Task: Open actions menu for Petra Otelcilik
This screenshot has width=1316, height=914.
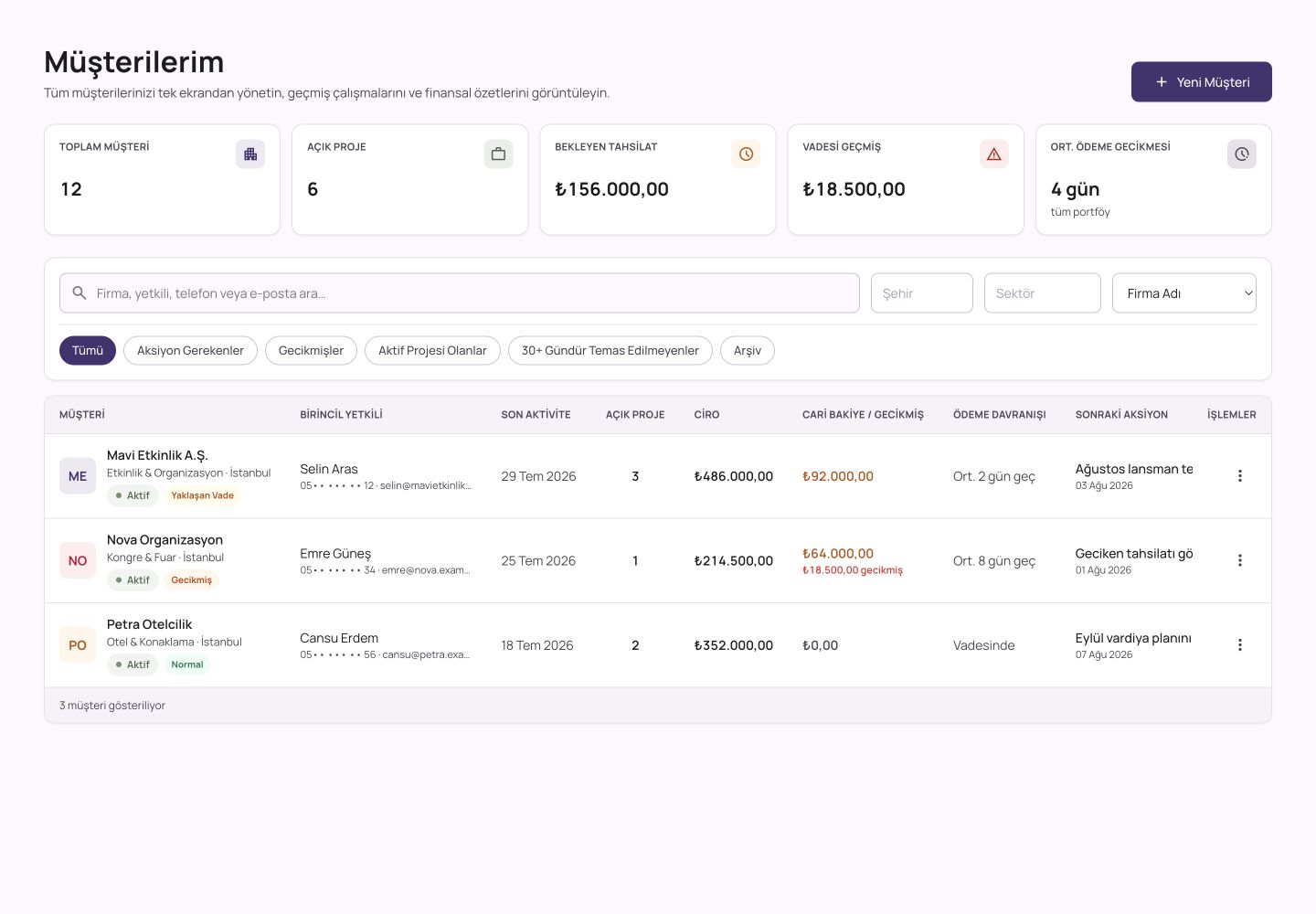Action: (x=1240, y=645)
